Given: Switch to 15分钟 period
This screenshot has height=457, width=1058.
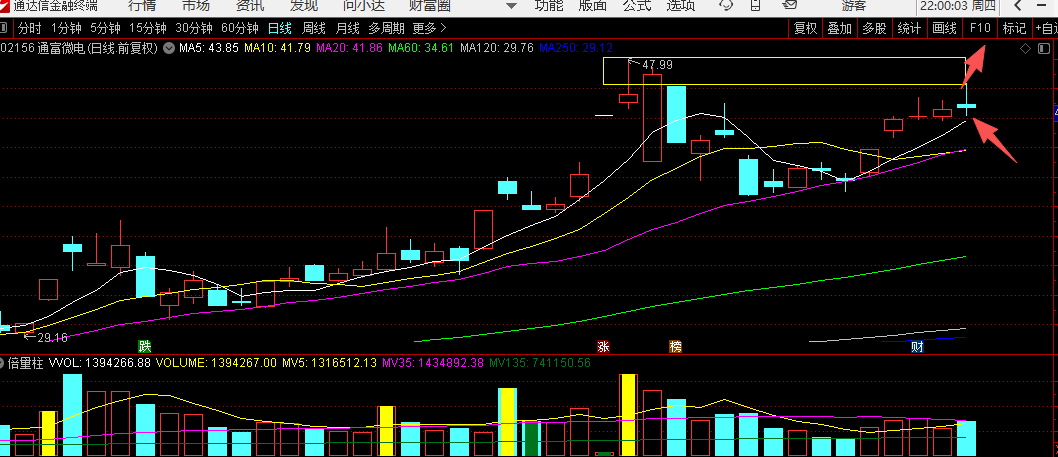Looking at the screenshot, I should tap(147, 28).
